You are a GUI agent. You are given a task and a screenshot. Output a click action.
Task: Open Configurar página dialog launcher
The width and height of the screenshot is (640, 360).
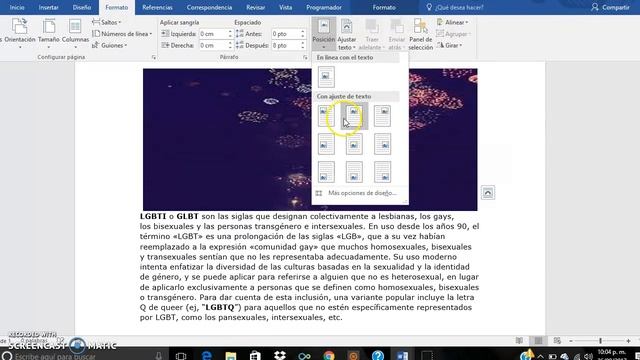click(154, 58)
